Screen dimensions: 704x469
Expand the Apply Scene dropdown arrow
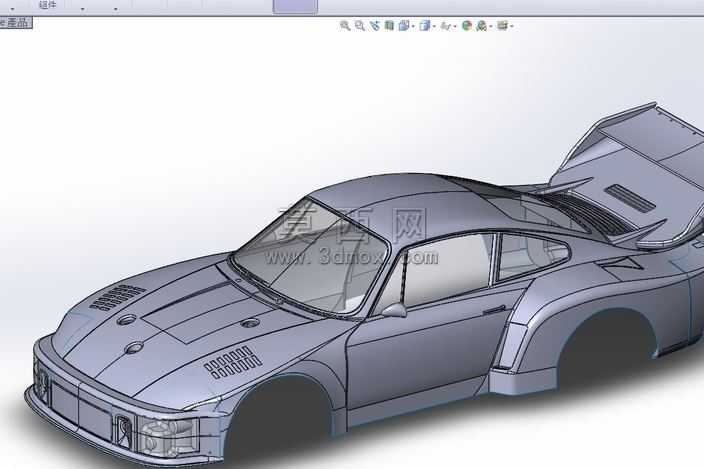[x=491, y=26]
